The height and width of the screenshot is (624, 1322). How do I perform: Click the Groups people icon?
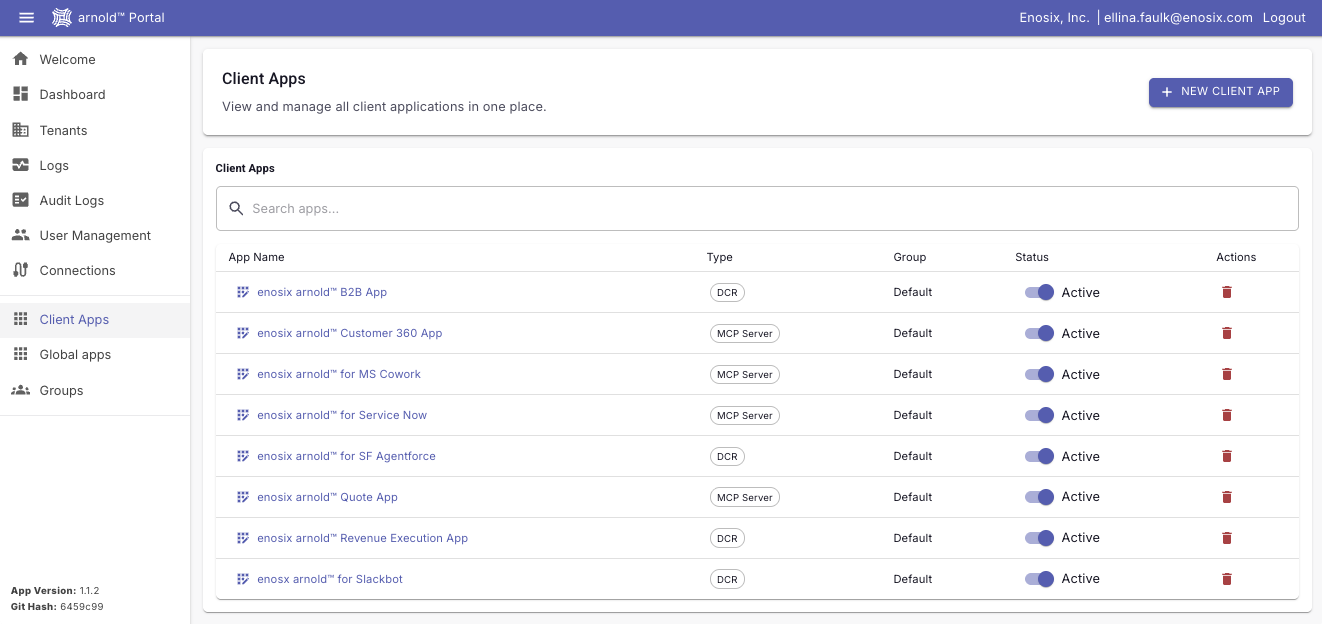(x=20, y=390)
